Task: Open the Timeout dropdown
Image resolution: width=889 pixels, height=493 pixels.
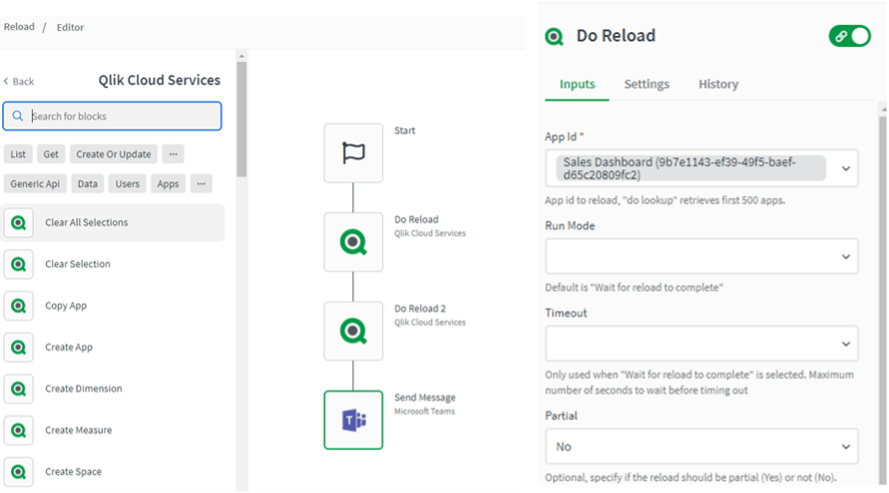Action: [x=701, y=343]
